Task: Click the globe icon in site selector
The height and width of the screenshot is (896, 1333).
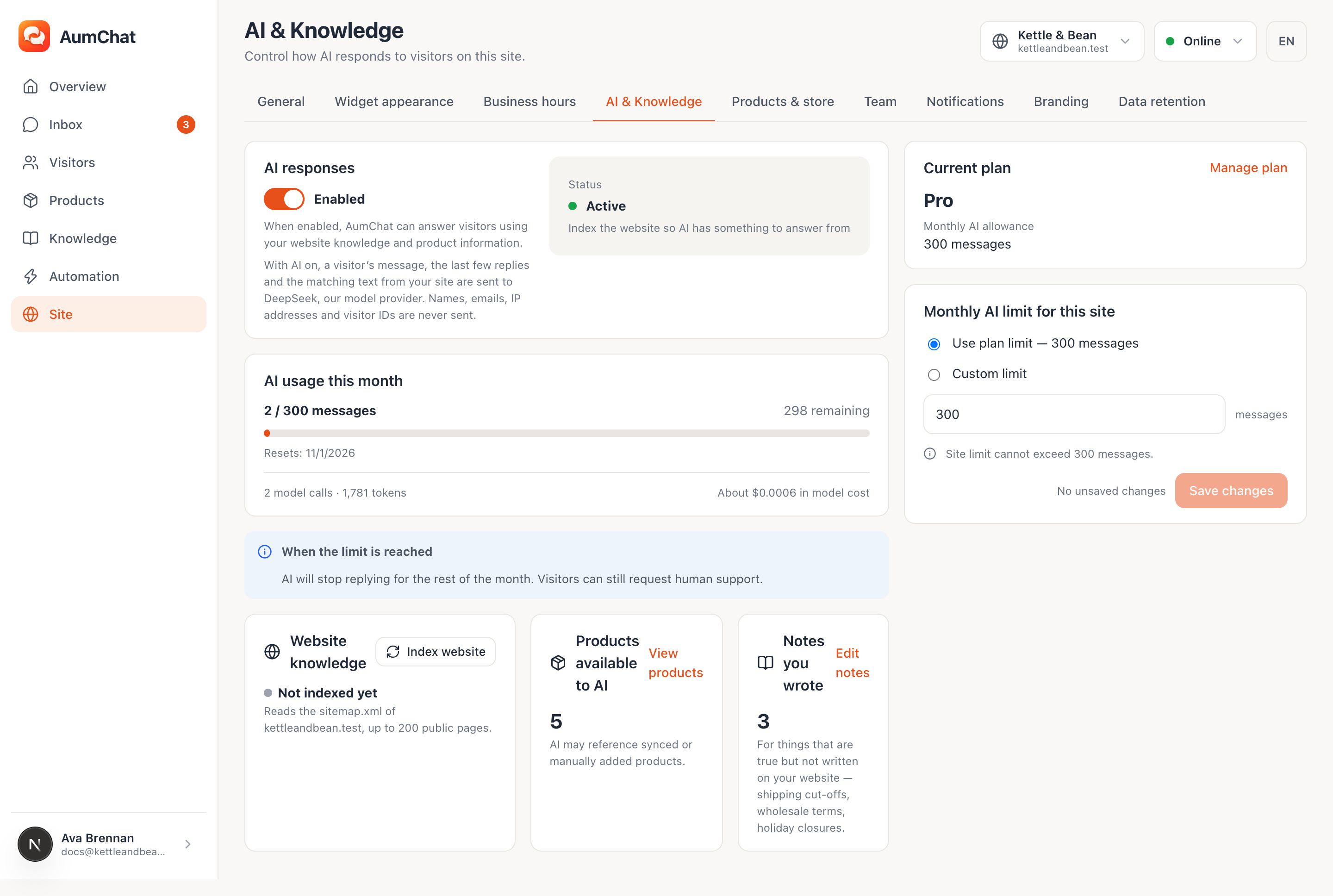Action: coord(1000,41)
